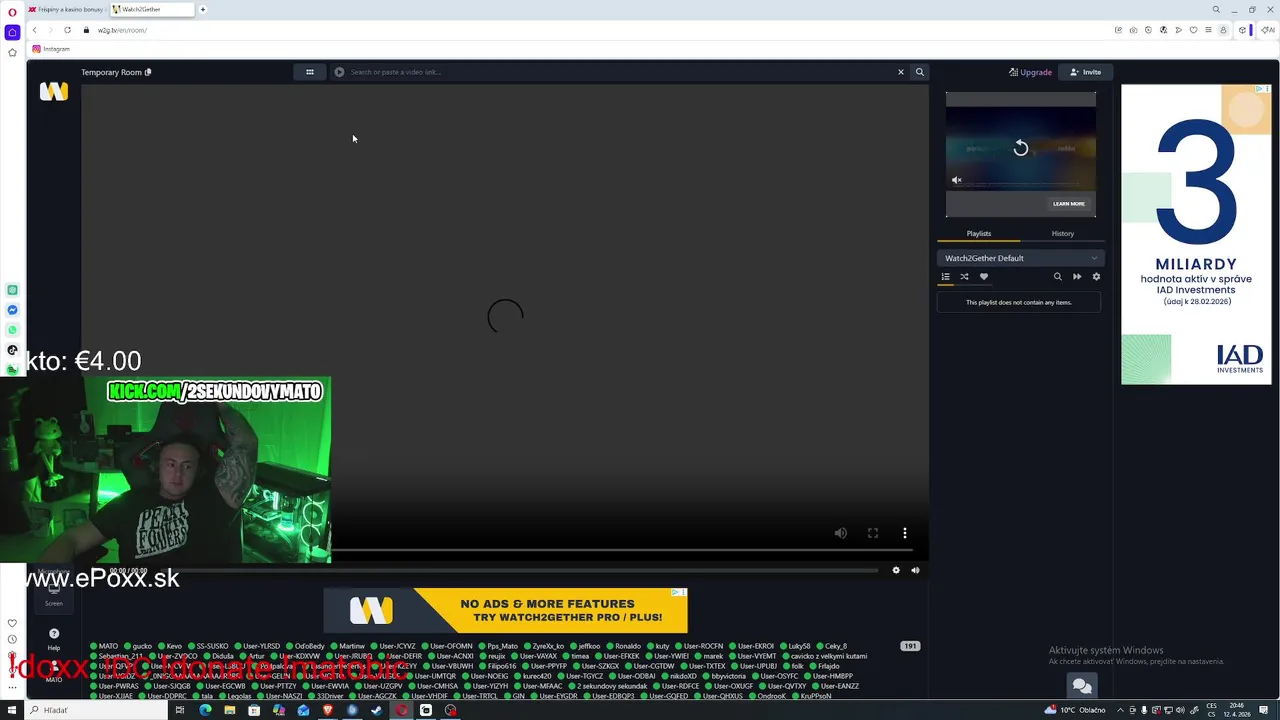Click Learn More on the ad video
1280x720 pixels.
[x=1068, y=203]
